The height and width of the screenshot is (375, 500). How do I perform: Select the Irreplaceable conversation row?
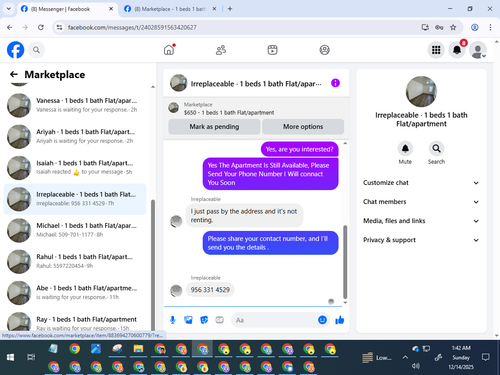click(x=75, y=199)
